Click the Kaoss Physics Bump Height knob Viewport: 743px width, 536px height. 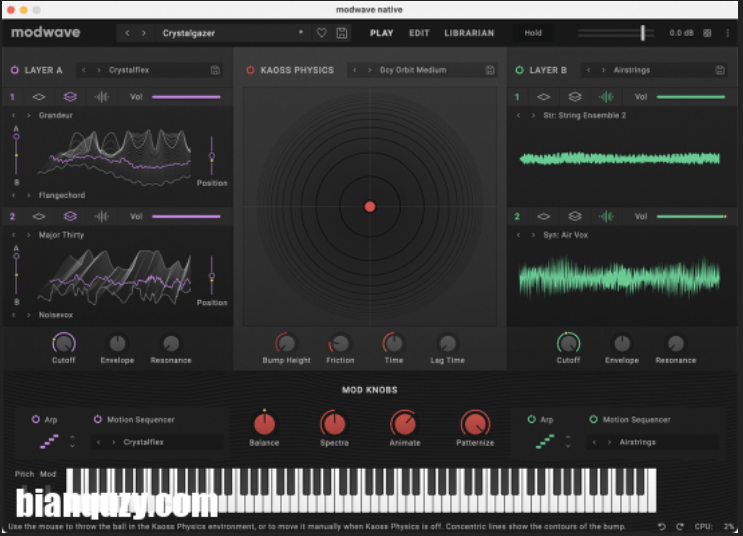(286, 343)
